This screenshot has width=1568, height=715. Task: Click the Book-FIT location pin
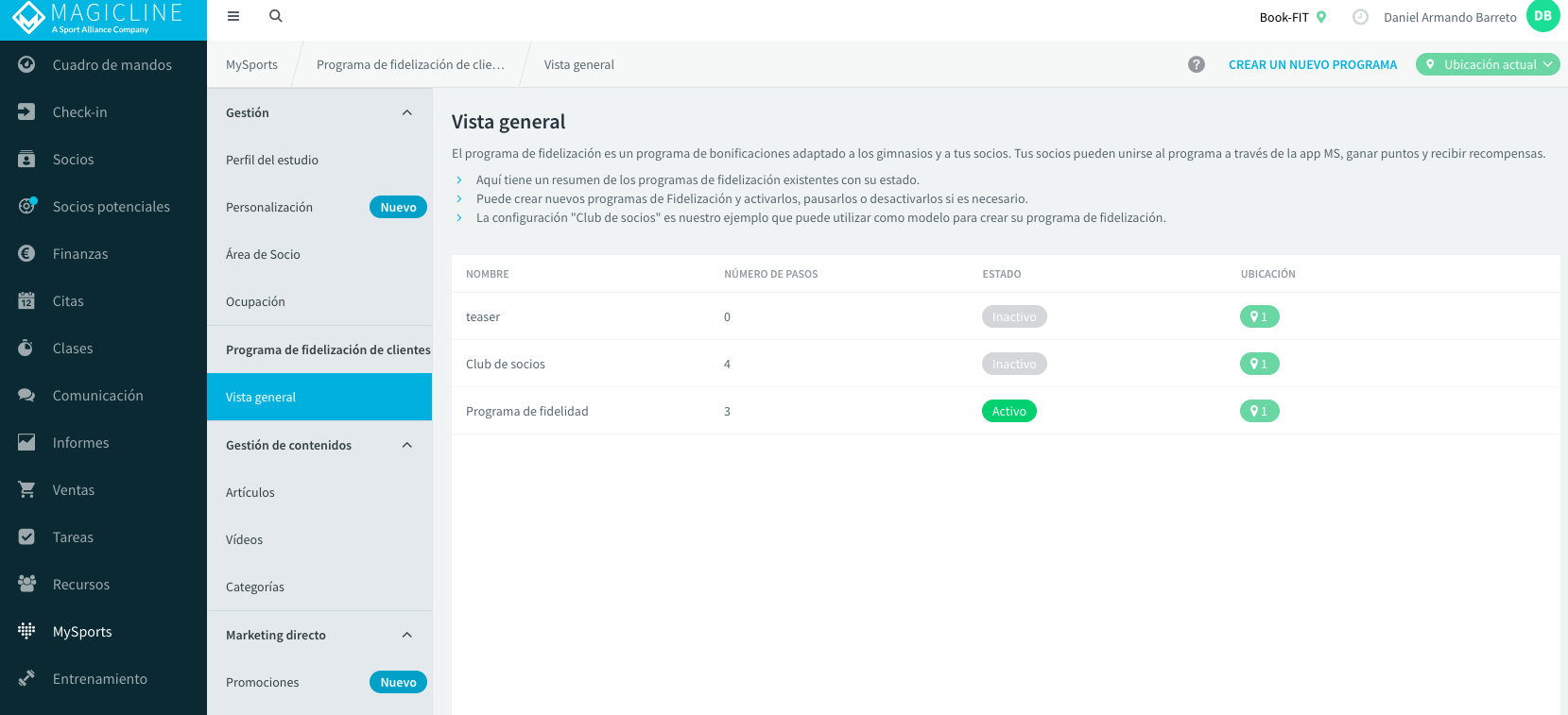[x=1321, y=17]
